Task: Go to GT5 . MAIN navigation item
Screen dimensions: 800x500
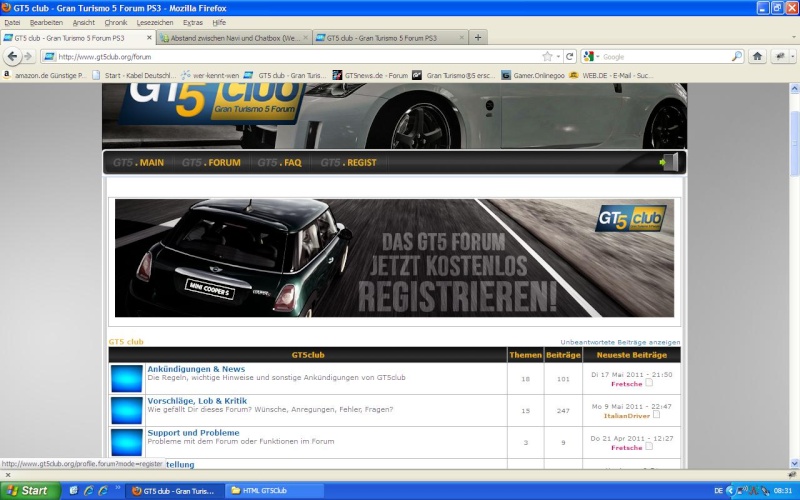Action: click(138, 163)
